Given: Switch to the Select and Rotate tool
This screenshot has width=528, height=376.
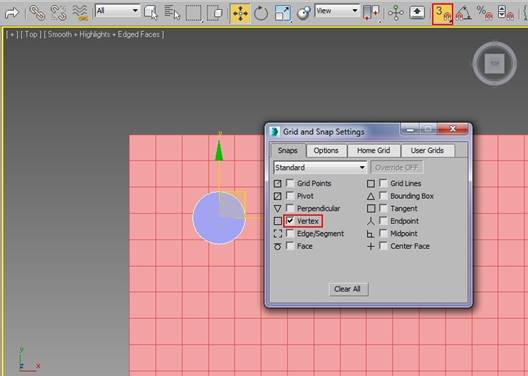Looking at the screenshot, I should [x=261, y=13].
